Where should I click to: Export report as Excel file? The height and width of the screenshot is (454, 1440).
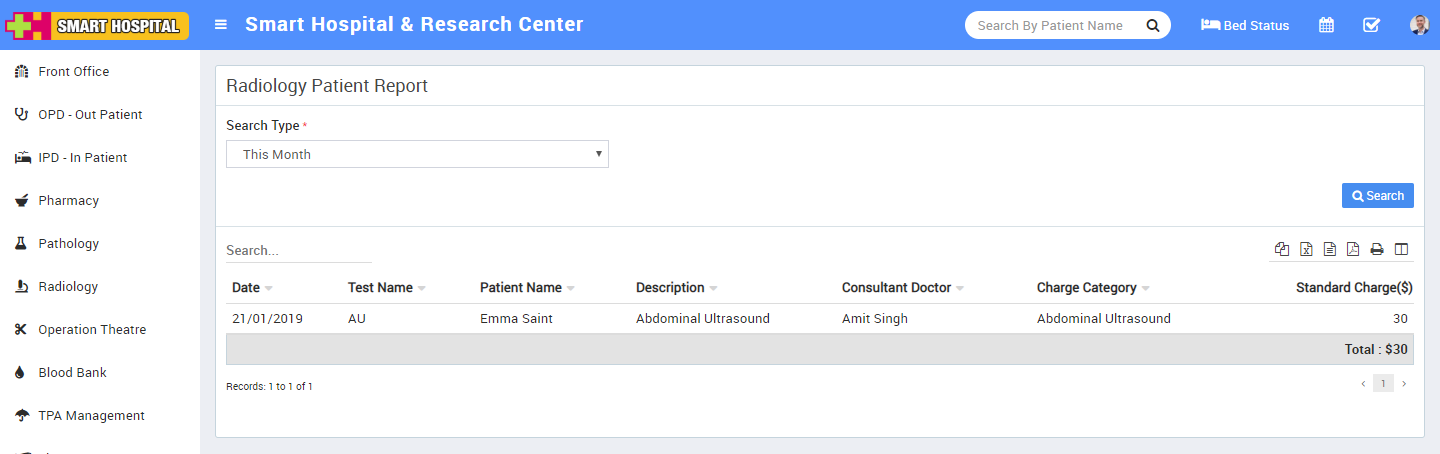click(x=1306, y=249)
